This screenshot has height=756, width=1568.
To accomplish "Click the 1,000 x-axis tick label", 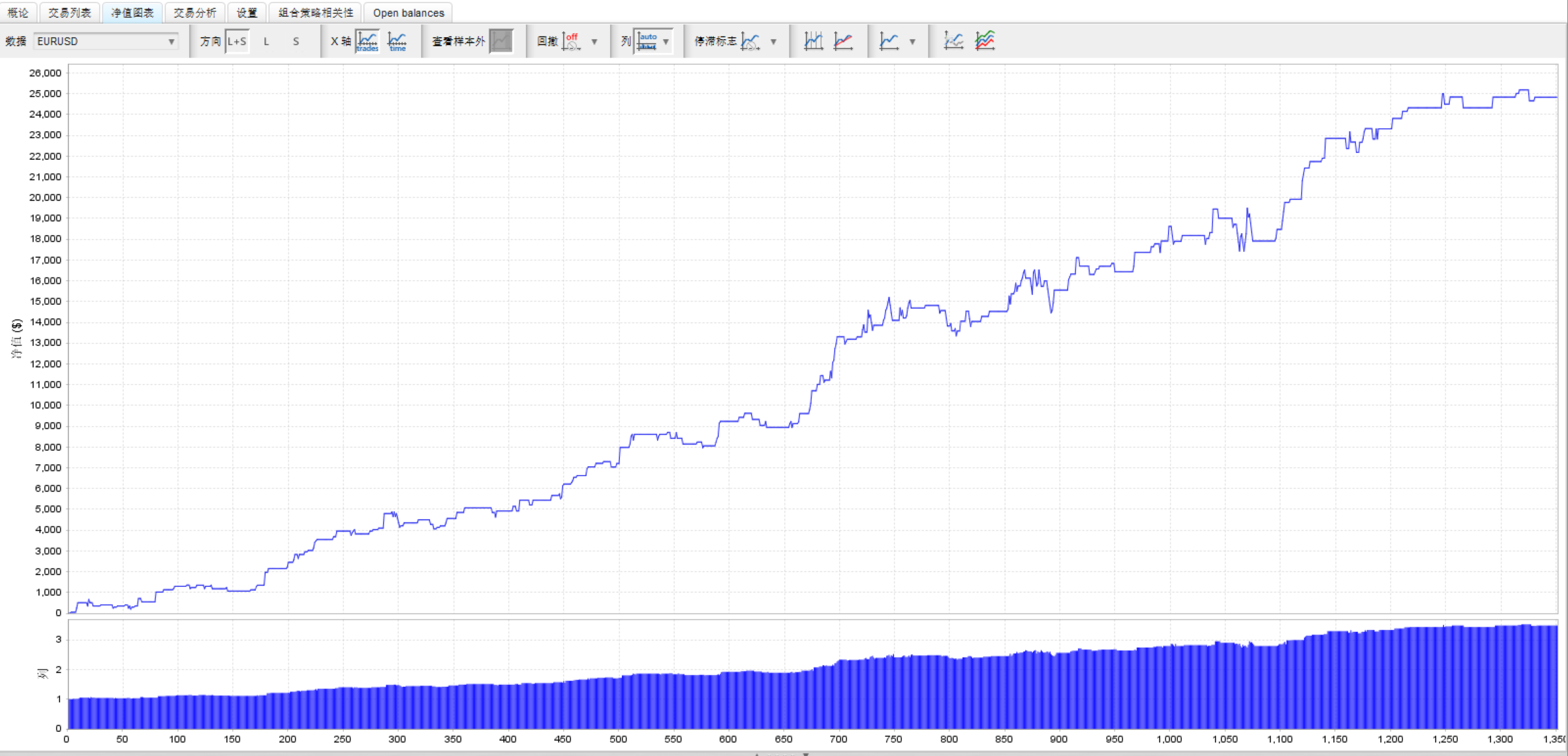I will tap(1169, 739).
